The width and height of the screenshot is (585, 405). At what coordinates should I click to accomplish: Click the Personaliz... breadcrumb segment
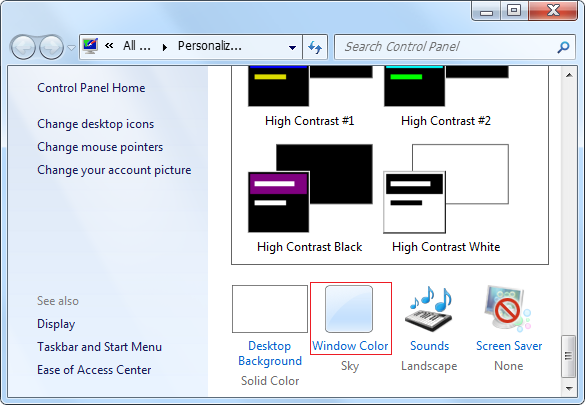pos(210,46)
